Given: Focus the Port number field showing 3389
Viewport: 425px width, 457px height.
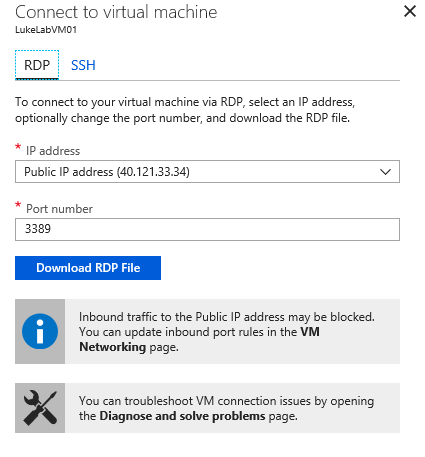Looking at the screenshot, I should point(207,229).
